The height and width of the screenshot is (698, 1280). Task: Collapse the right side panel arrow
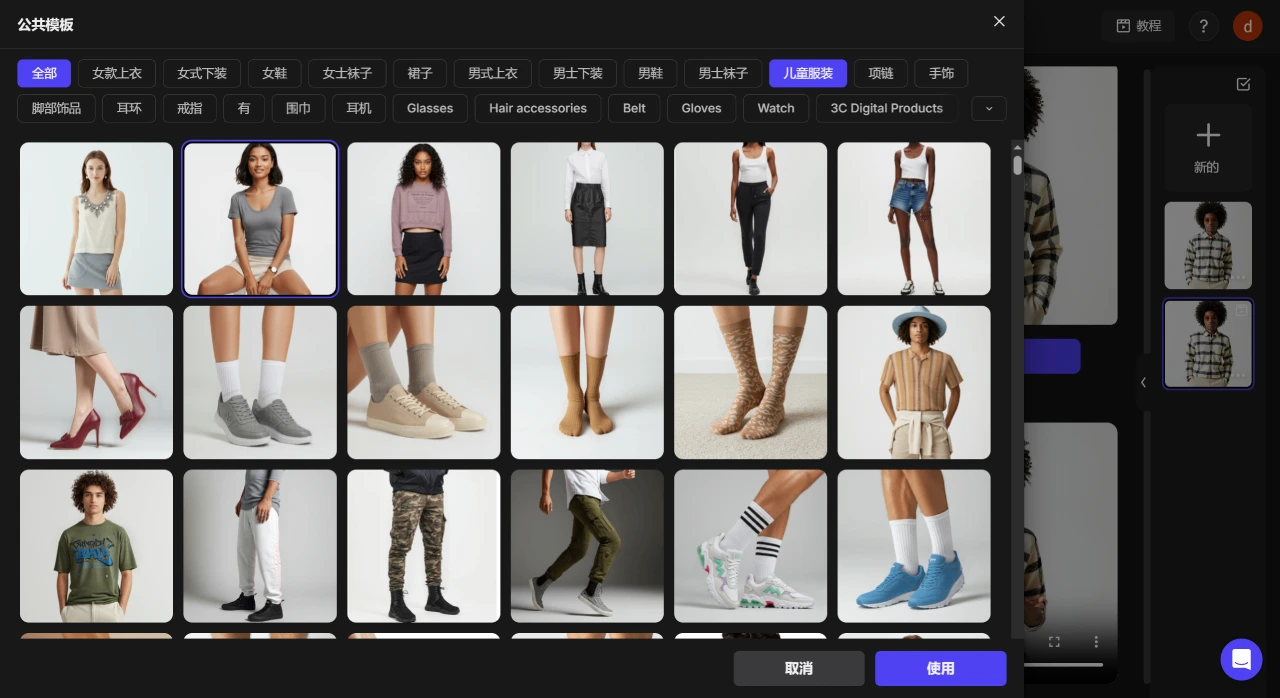coord(1144,382)
